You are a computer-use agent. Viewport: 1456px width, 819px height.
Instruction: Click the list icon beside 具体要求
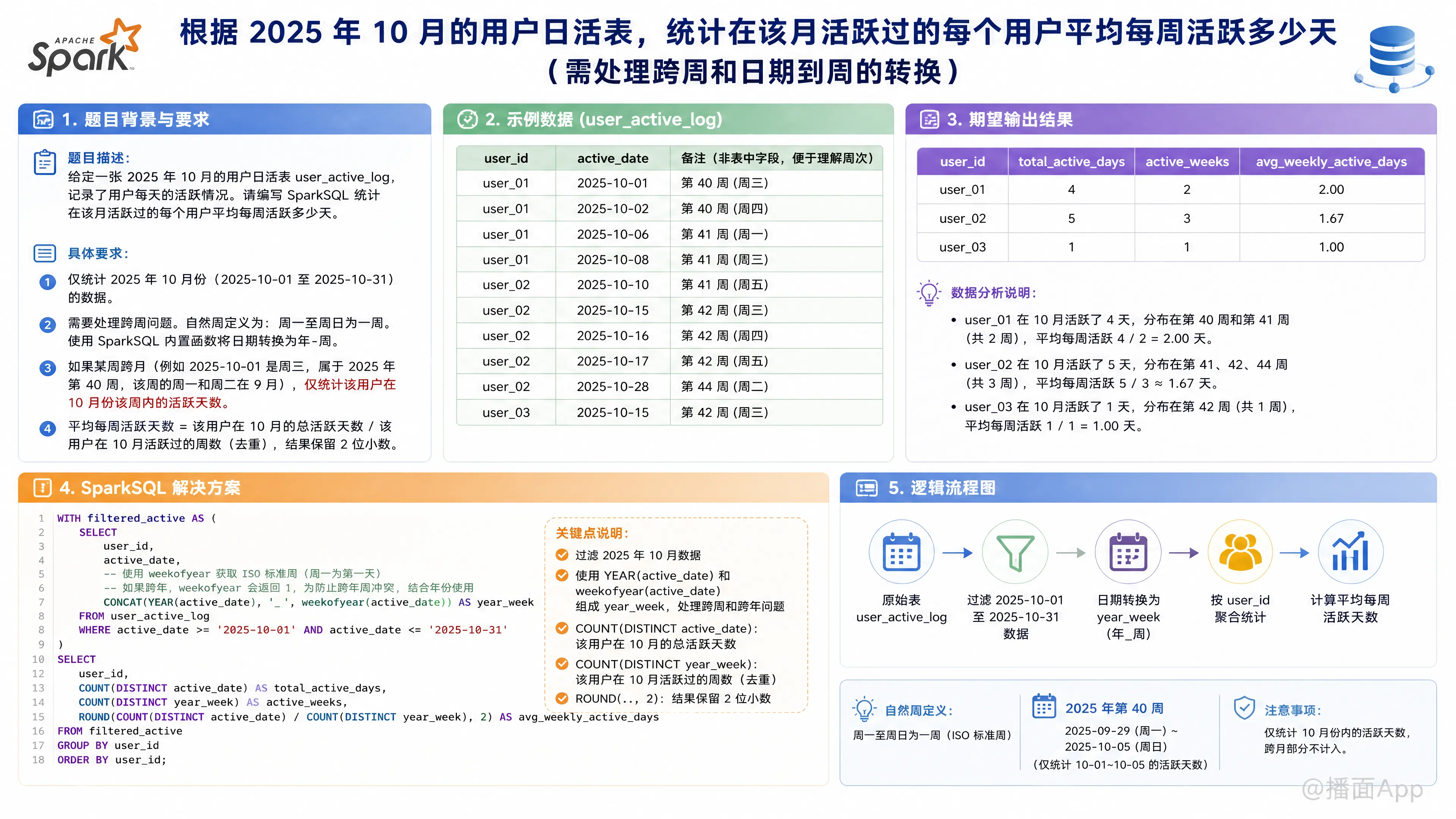(x=45, y=253)
